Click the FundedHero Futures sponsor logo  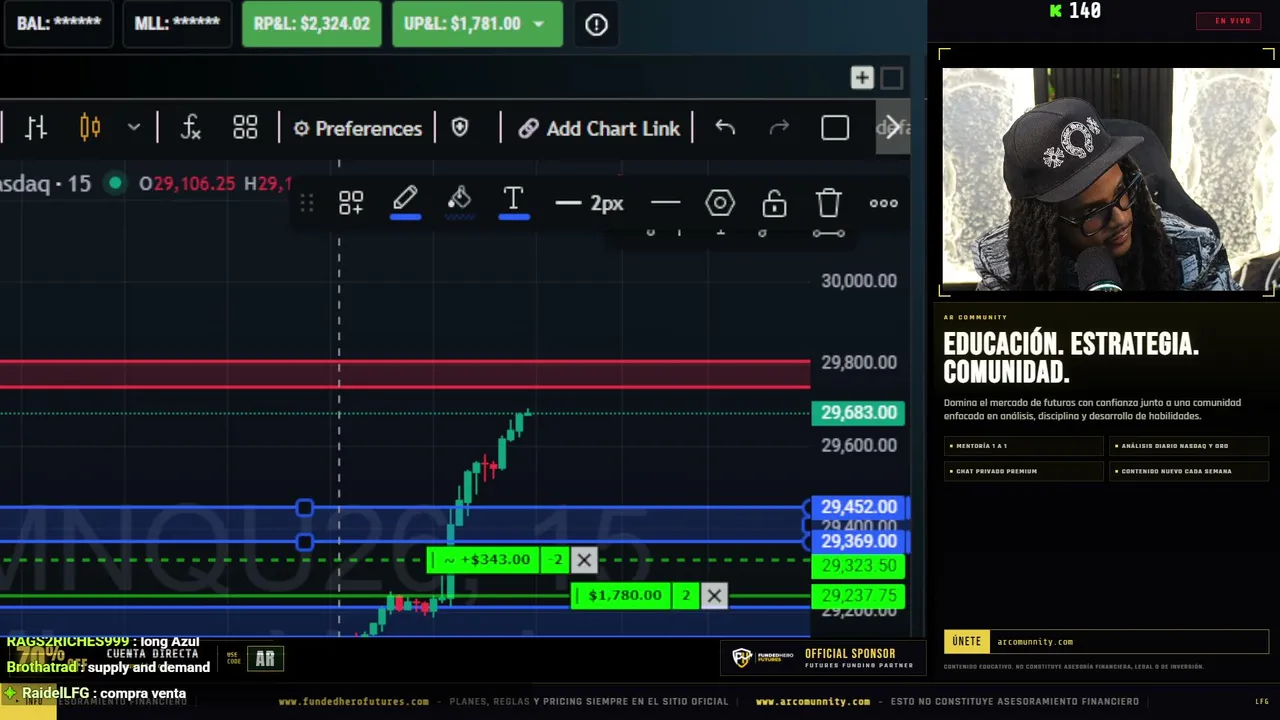tap(764, 657)
